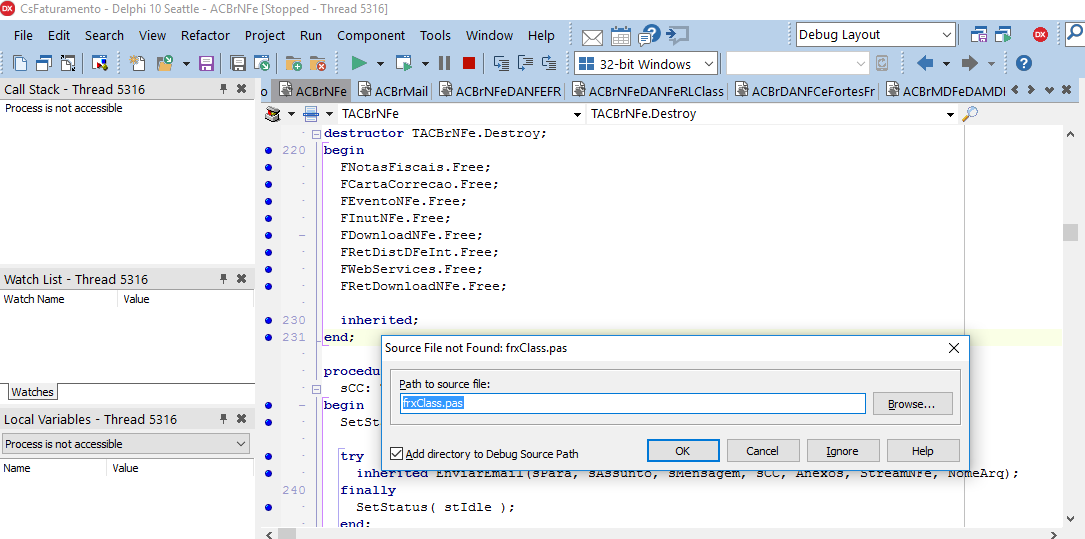
Task: Switch to the ACBrNFeDANFeRLClass tab
Action: point(647,91)
